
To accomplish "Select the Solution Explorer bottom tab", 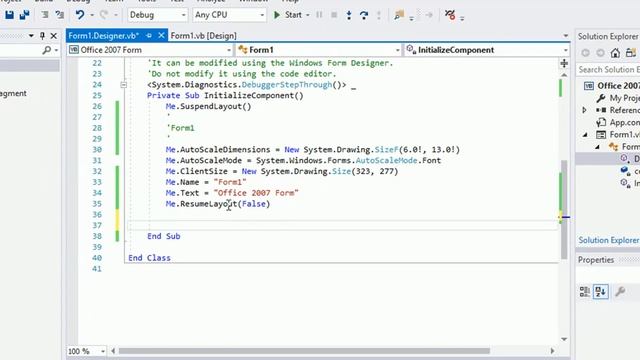I will [x=609, y=240].
